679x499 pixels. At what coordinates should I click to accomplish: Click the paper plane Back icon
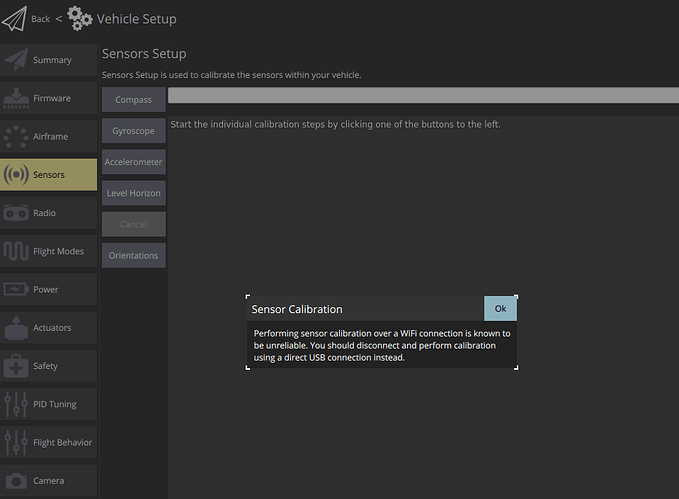(x=14, y=19)
